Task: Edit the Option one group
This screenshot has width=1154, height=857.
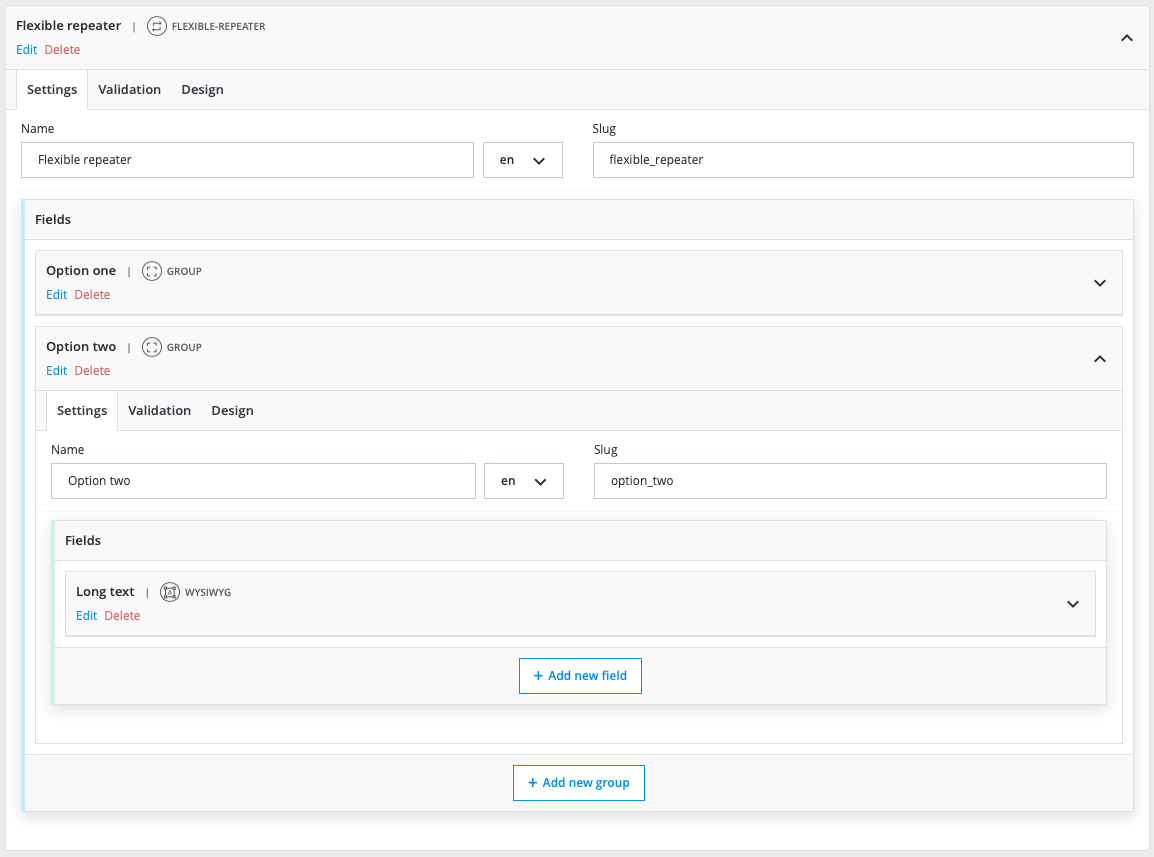Action: click(56, 295)
